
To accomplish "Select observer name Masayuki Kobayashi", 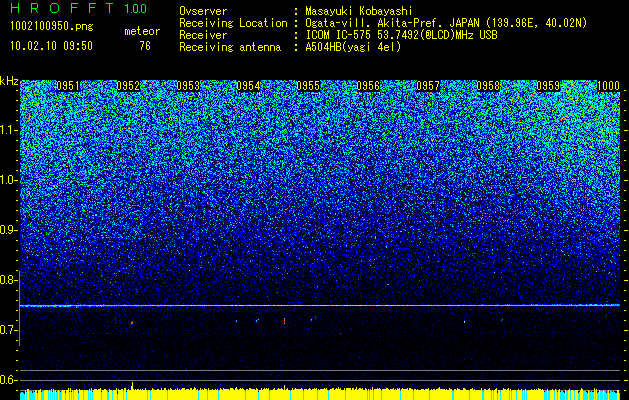I will coord(359,11).
